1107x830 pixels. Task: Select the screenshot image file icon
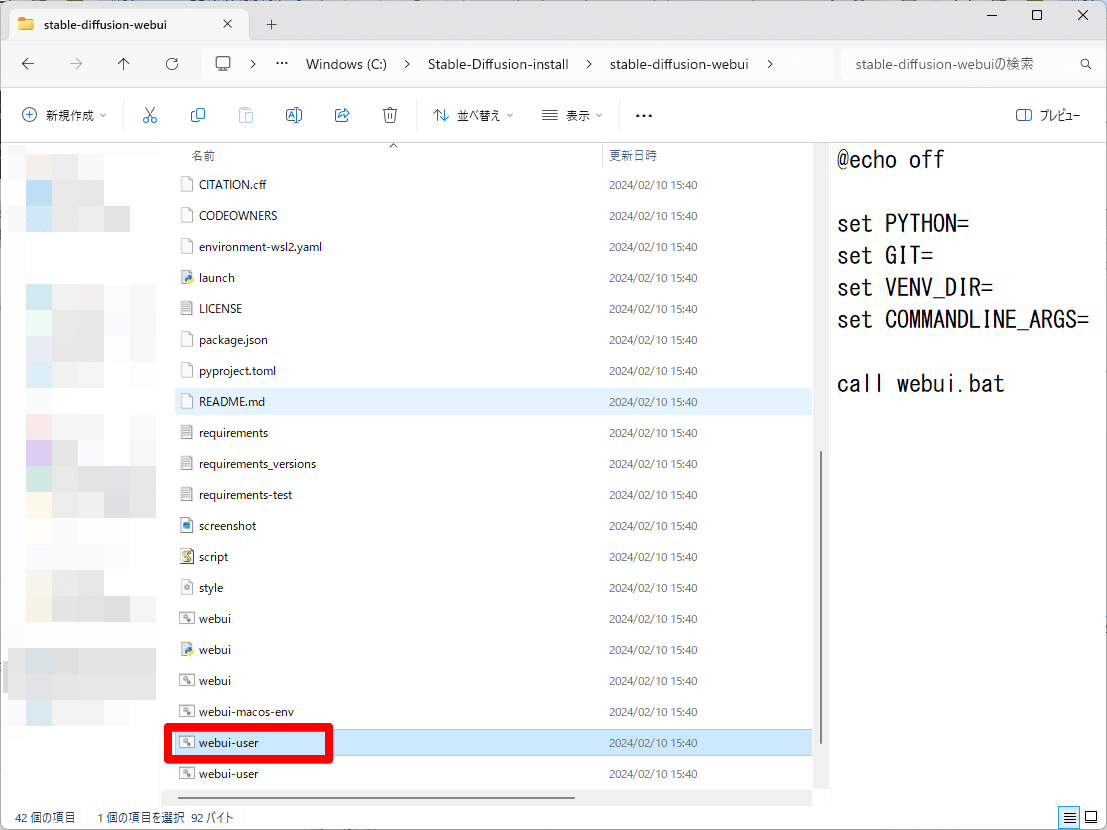186,526
